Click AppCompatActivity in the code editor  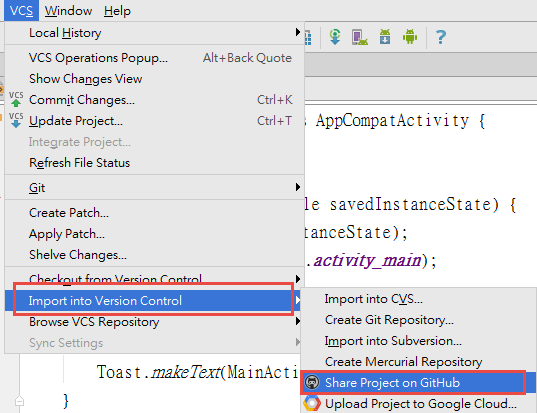click(x=392, y=121)
